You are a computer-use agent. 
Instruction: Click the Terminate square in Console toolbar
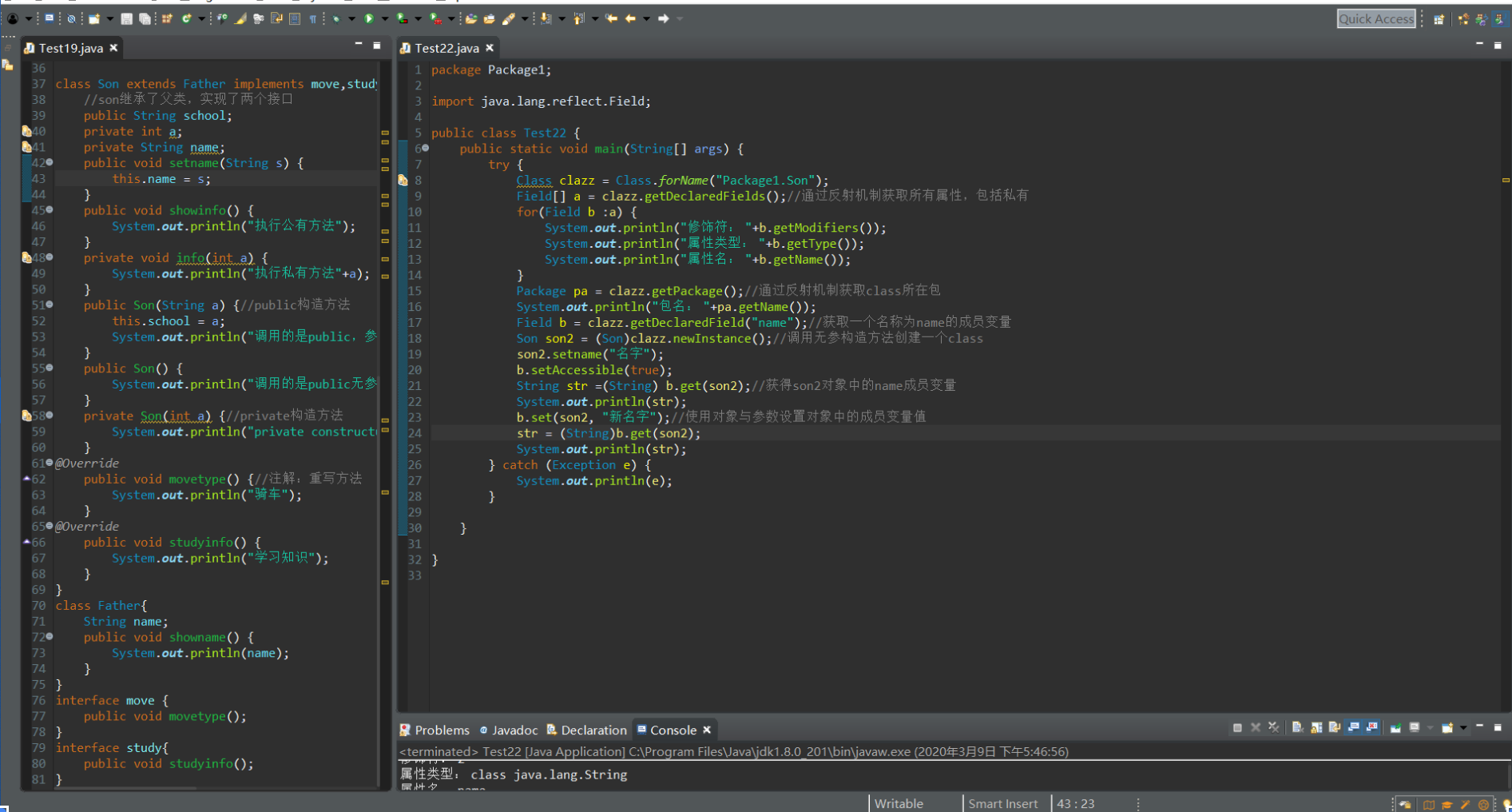pyautogui.click(x=1237, y=727)
